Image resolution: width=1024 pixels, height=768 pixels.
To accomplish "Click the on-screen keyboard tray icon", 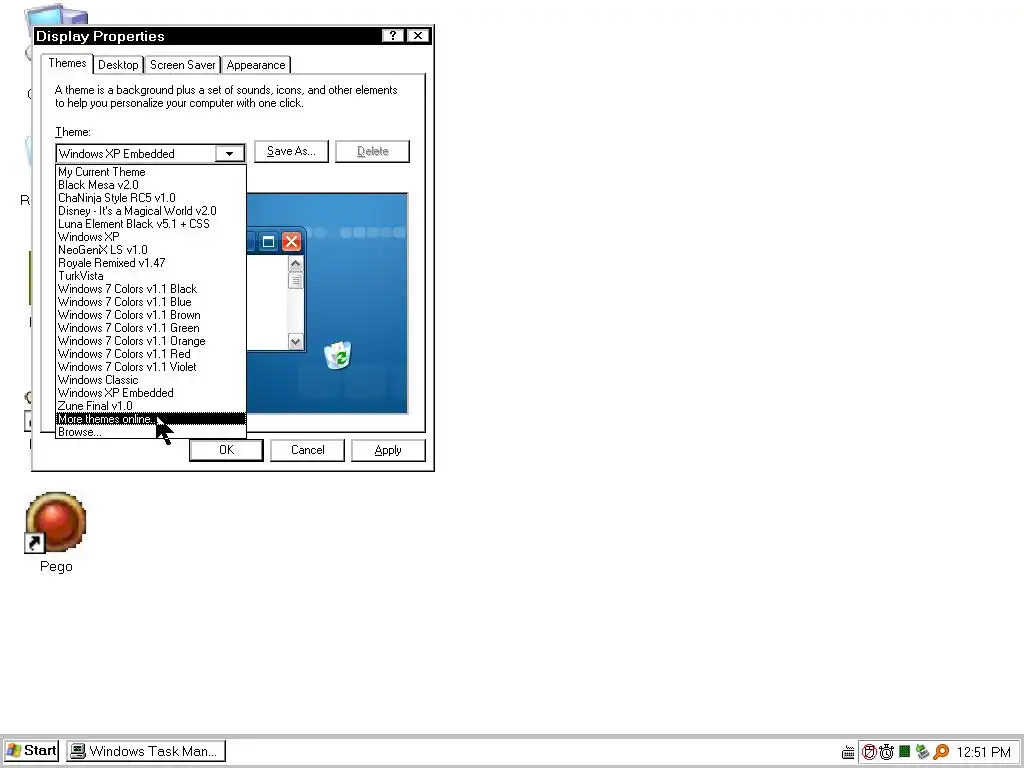I will pos(848,752).
